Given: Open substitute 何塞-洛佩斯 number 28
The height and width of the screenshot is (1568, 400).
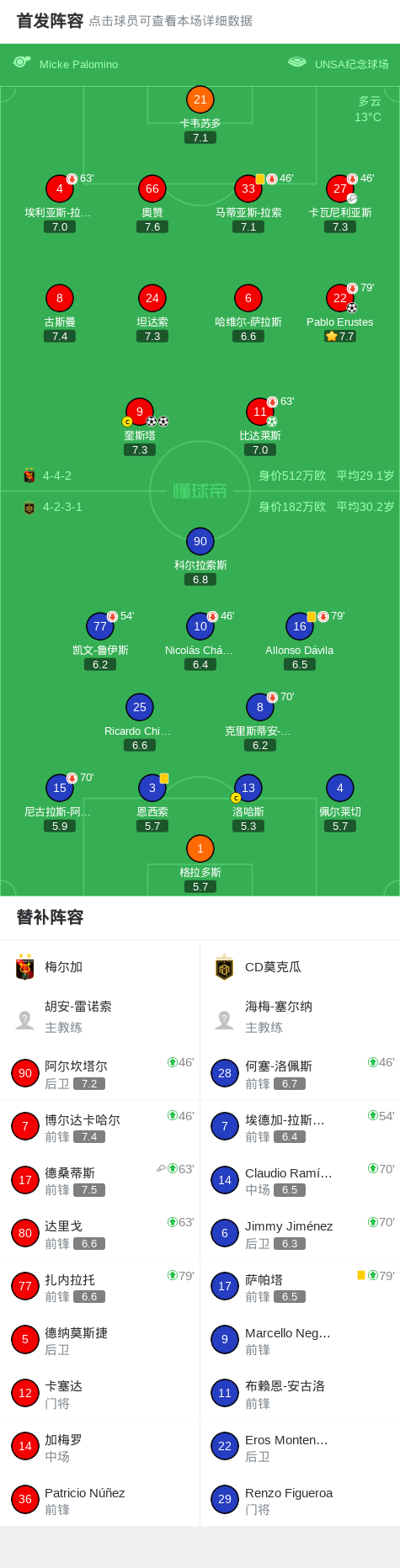Looking at the screenshot, I should coord(300,1074).
